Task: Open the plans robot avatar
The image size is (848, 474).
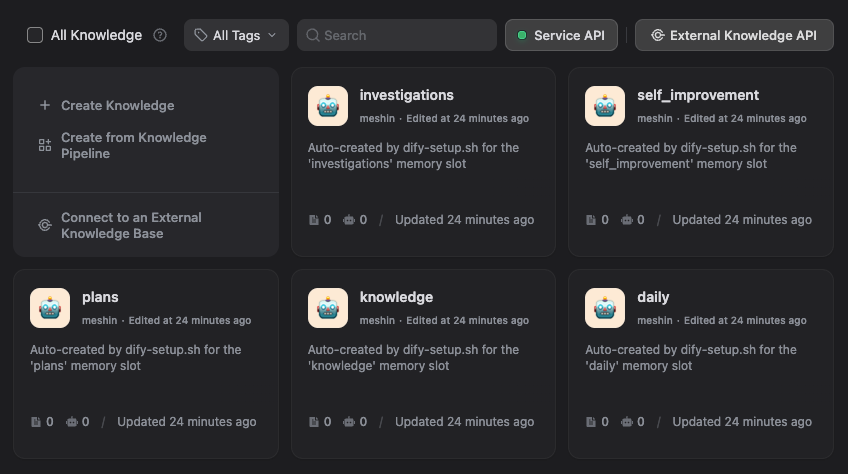Action: 50,308
